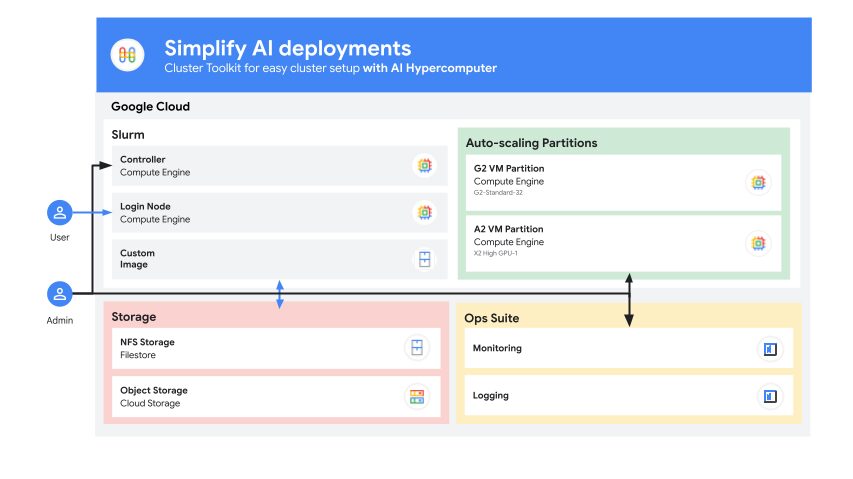Click the Simplify AI deployments title
Image resolution: width=853 pixels, height=479 pixels.
tap(287, 48)
